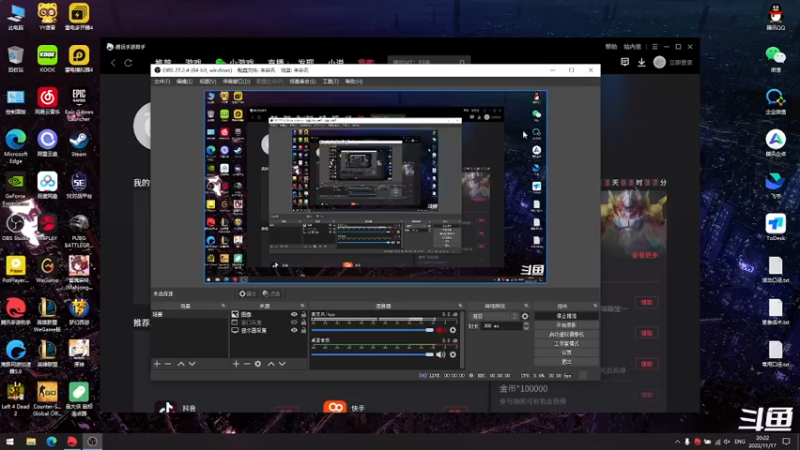Open scene transition properties gear
Screen dimensions: 800x450
click(525, 316)
